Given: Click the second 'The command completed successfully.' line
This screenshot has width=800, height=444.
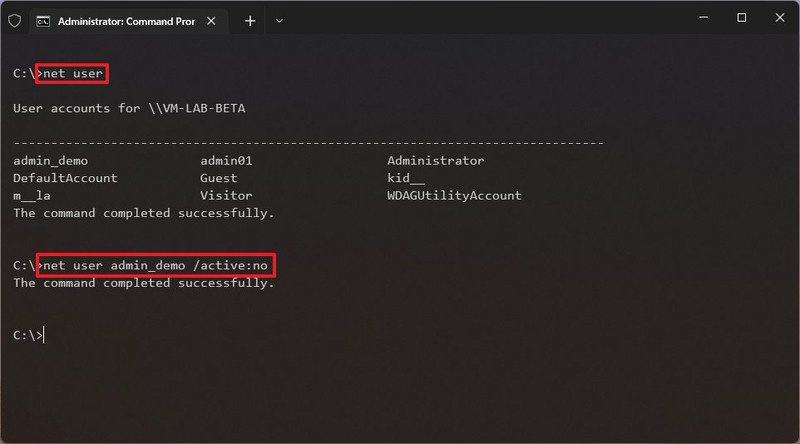Looking at the screenshot, I should coord(144,283).
